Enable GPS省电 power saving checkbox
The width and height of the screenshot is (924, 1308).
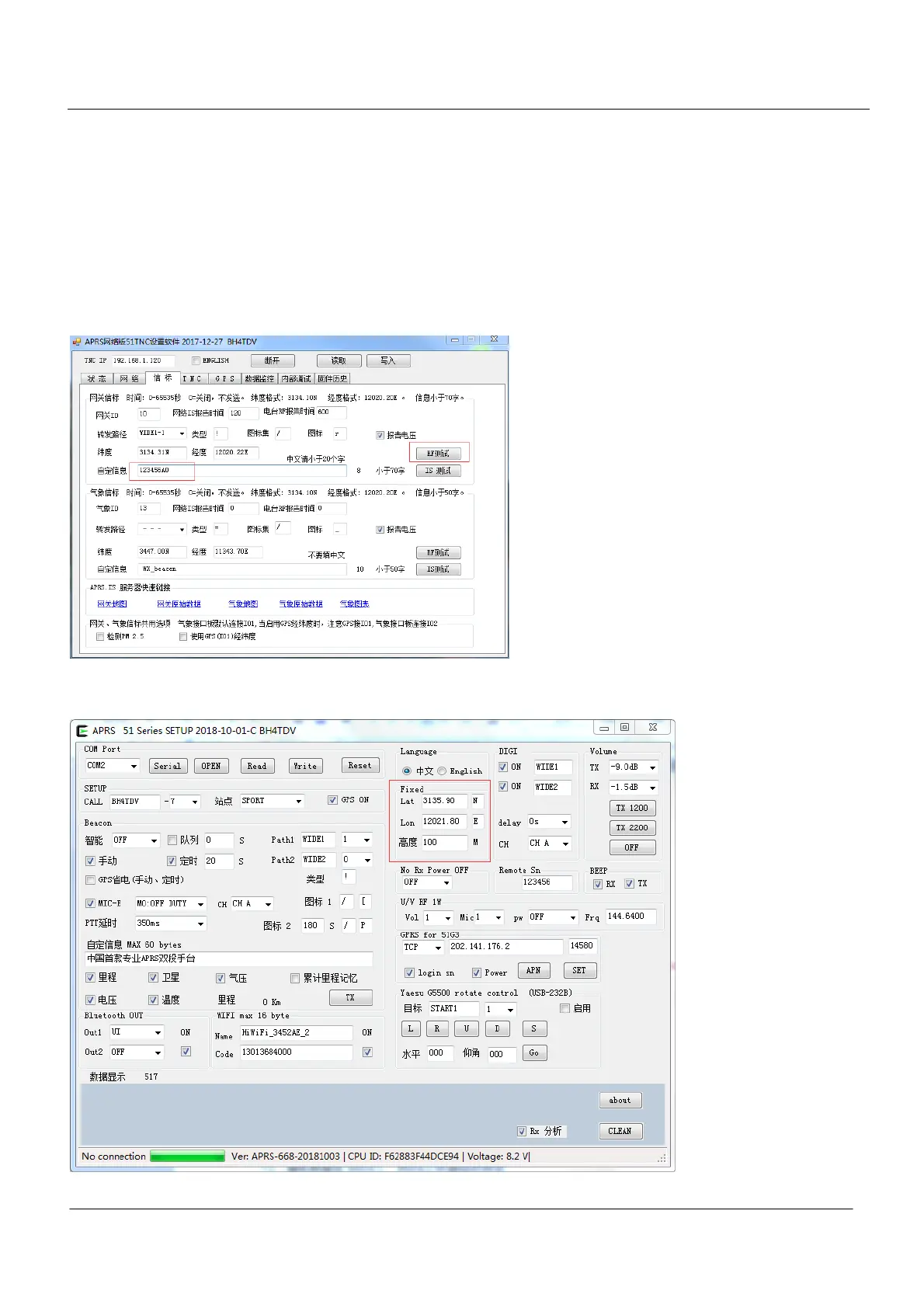pos(90,880)
